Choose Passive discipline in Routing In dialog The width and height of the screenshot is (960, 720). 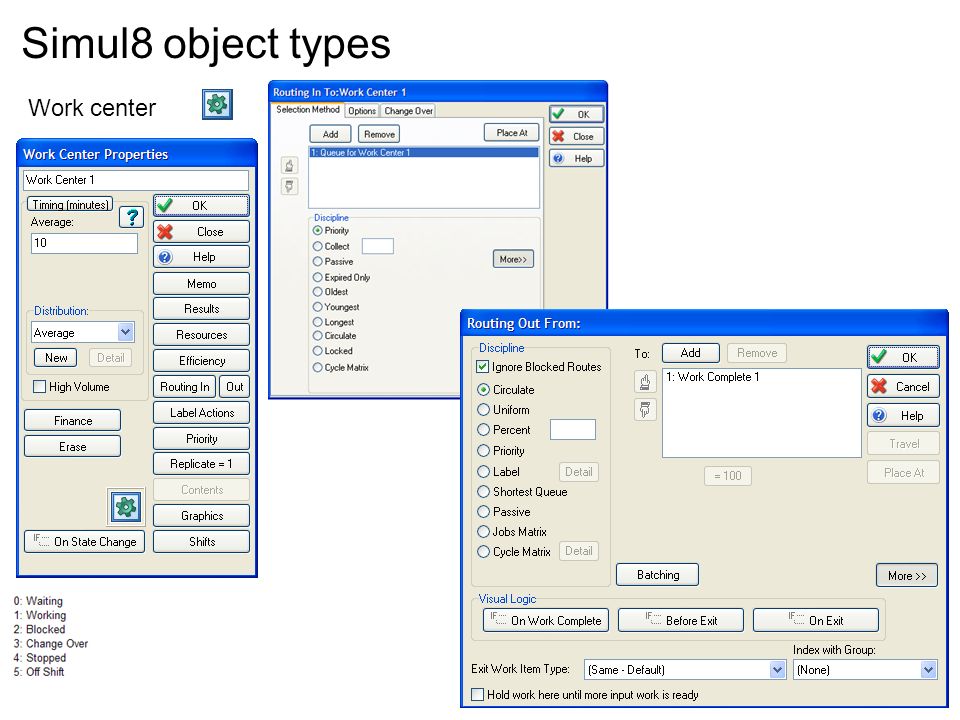[x=318, y=261]
